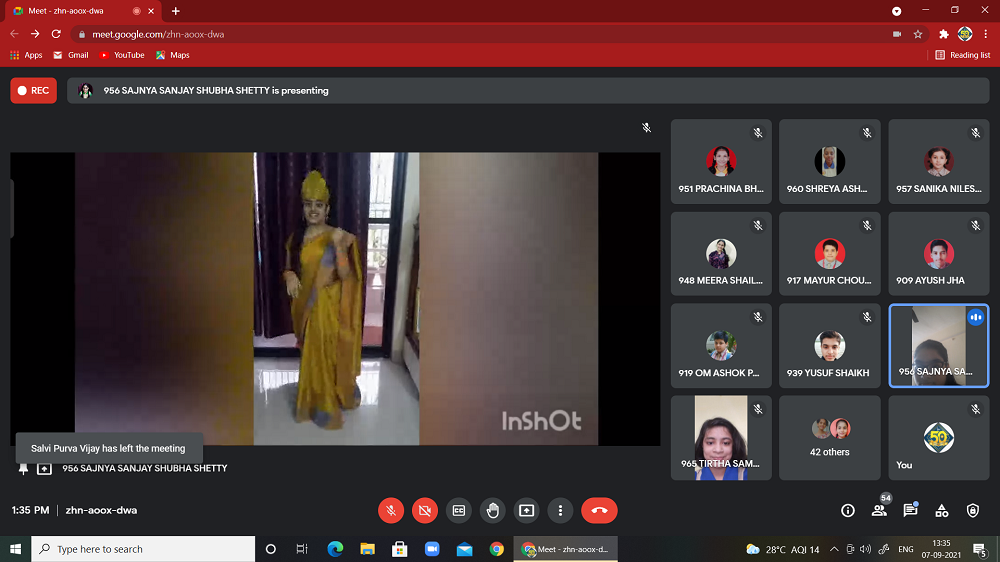Click the Reading list button
The image size is (1000, 562).
pyautogui.click(x=962, y=55)
